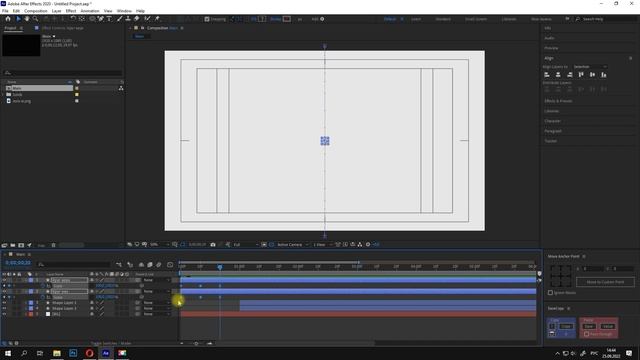
Task: Open the Effect menu
Action: tap(71, 11)
